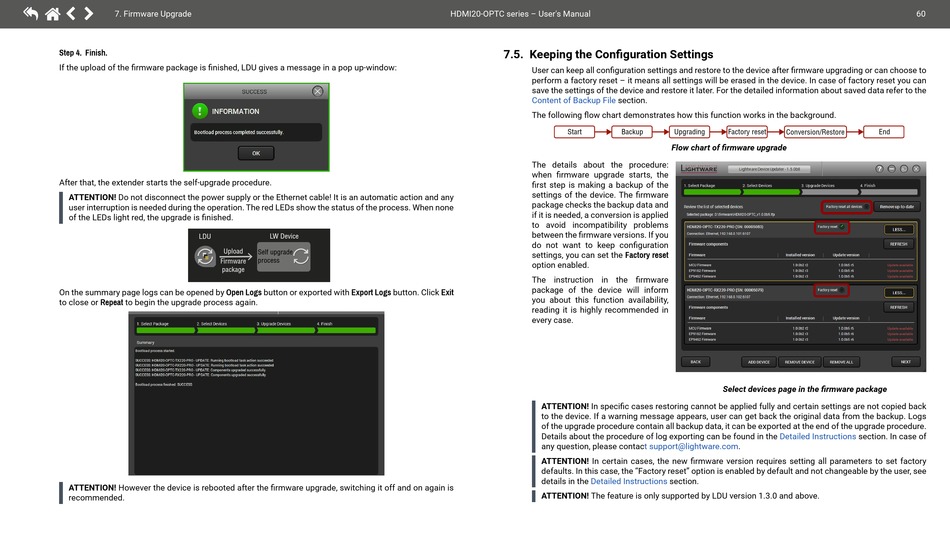The width and height of the screenshot is (950, 533).
Task: Click Remove up-to-date button
Action: (x=897, y=207)
